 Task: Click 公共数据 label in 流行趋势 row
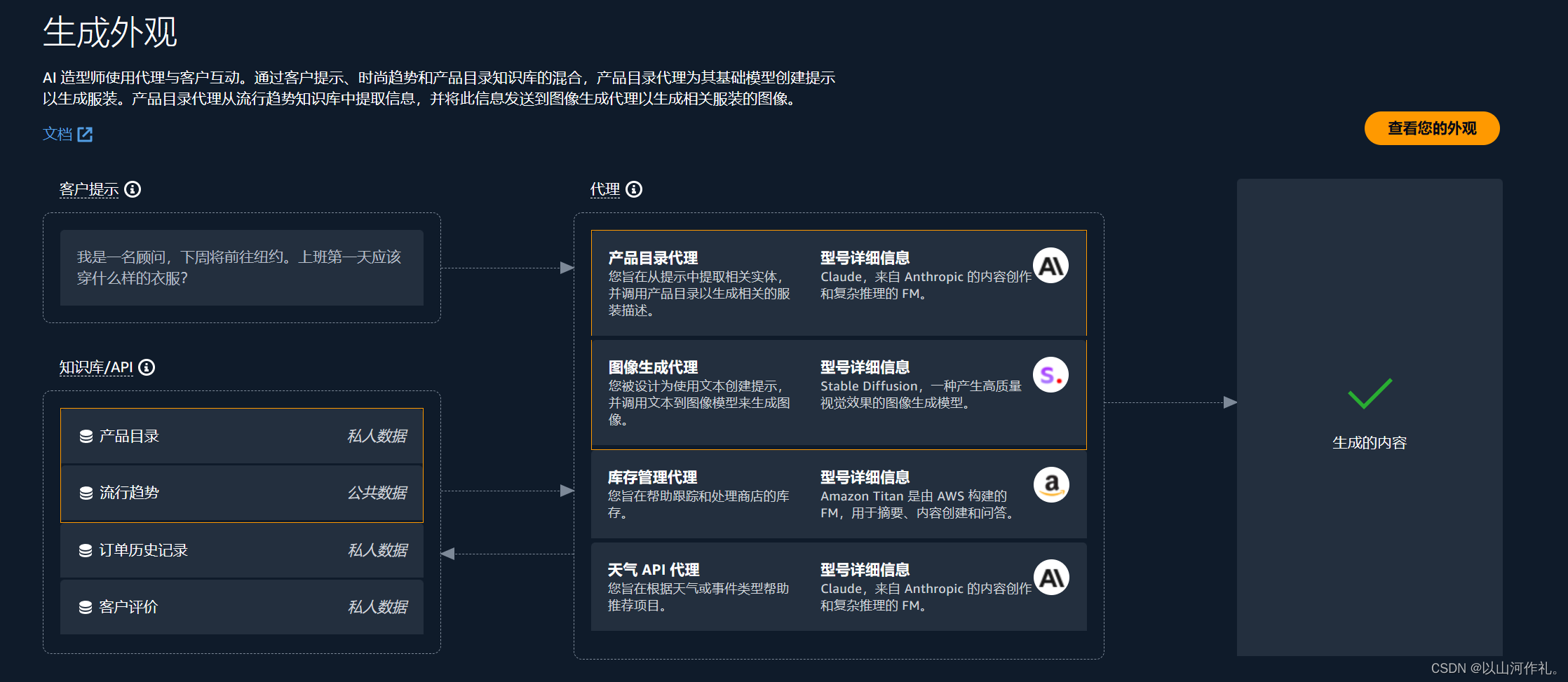(x=377, y=493)
